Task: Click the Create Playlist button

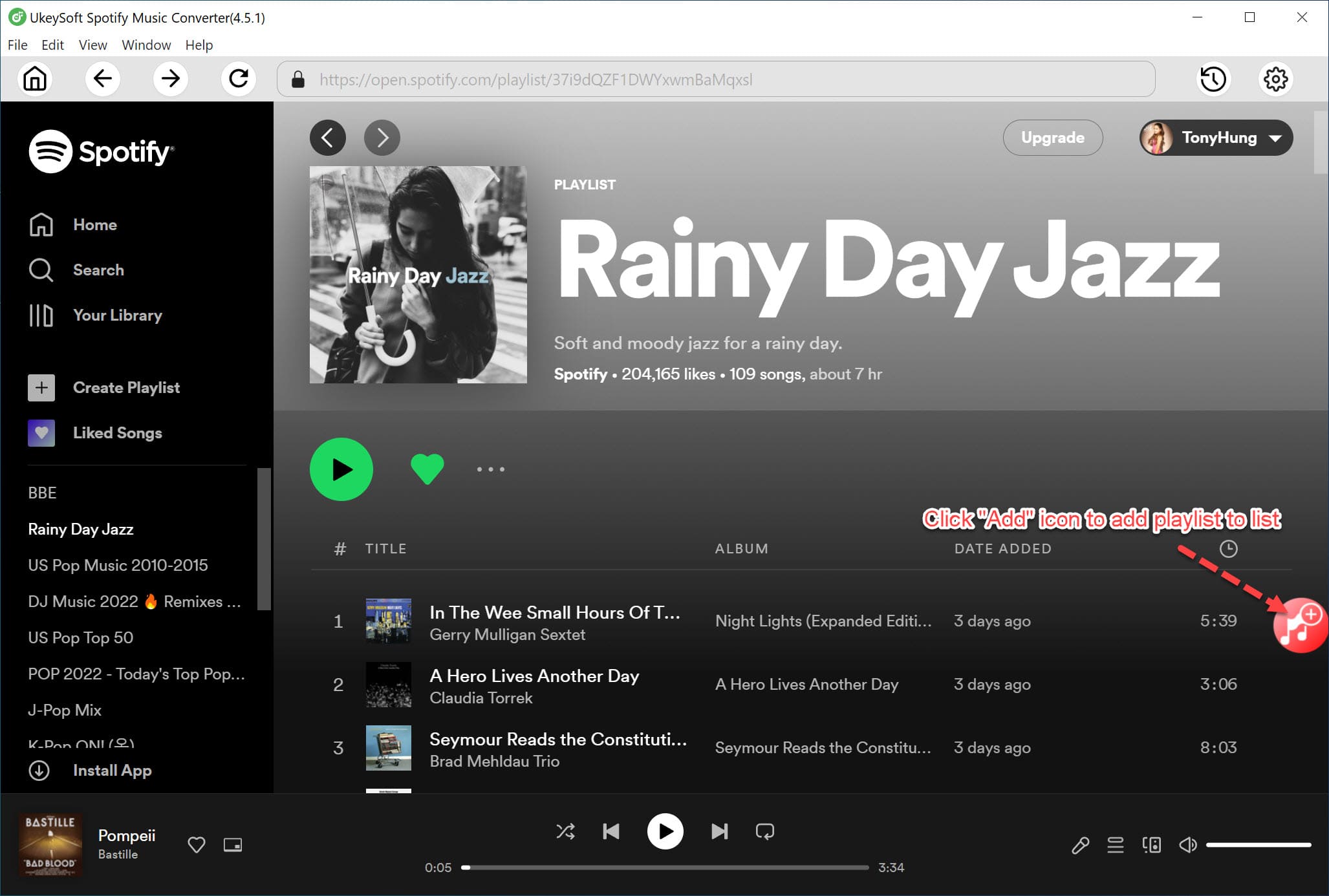Action: (126, 387)
